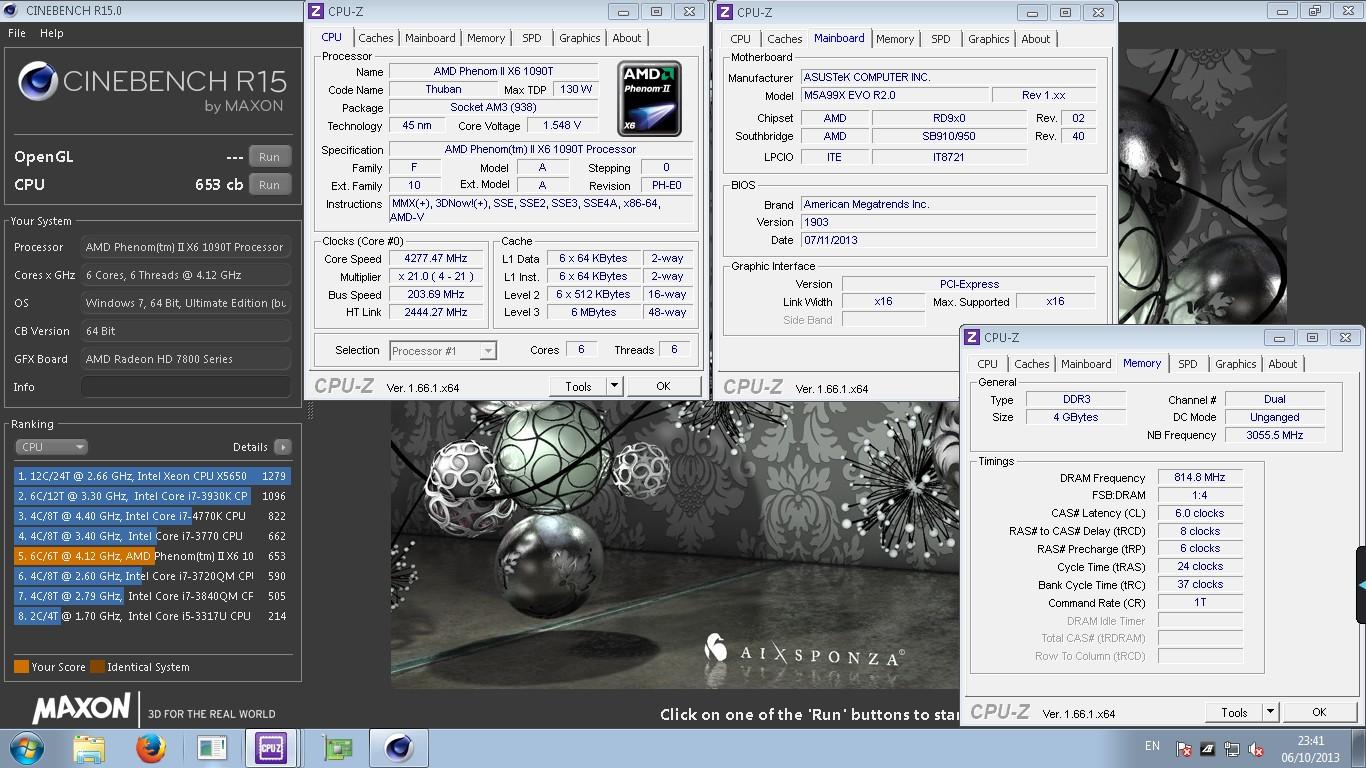The image size is (1366, 768).
Task: Select ranking row Intel Core i7-3770
Action: (152, 536)
